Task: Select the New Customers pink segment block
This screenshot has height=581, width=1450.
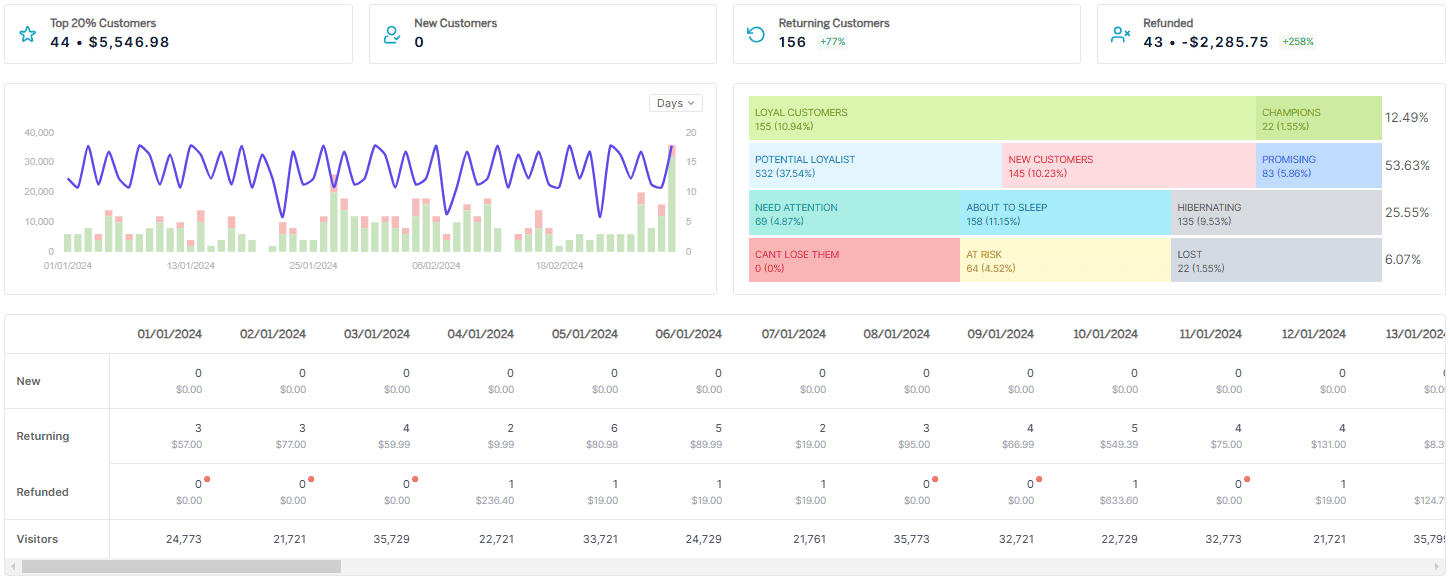Action: pos(1129,165)
